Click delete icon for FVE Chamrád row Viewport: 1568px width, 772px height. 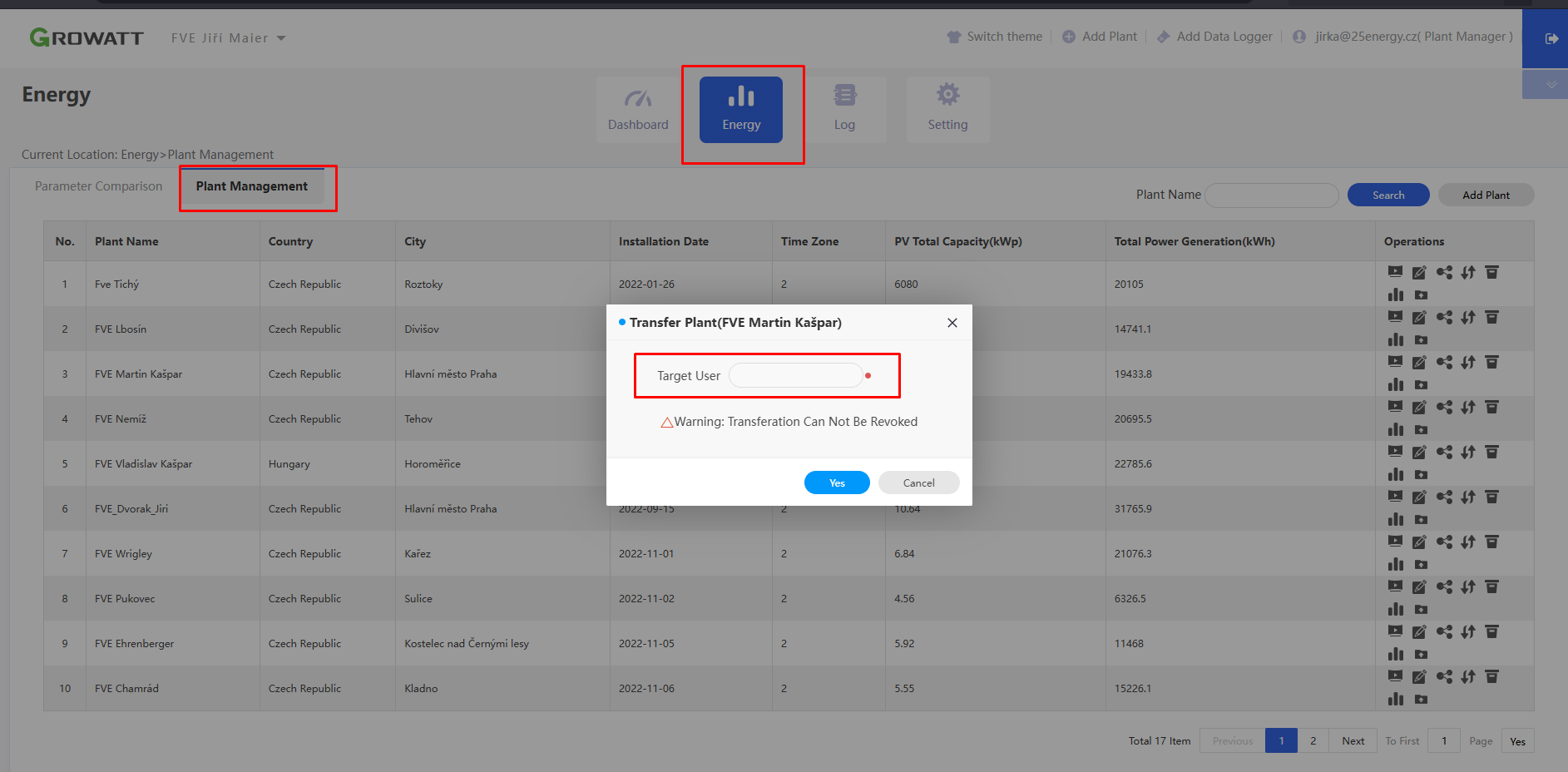[x=1492, y=677]
